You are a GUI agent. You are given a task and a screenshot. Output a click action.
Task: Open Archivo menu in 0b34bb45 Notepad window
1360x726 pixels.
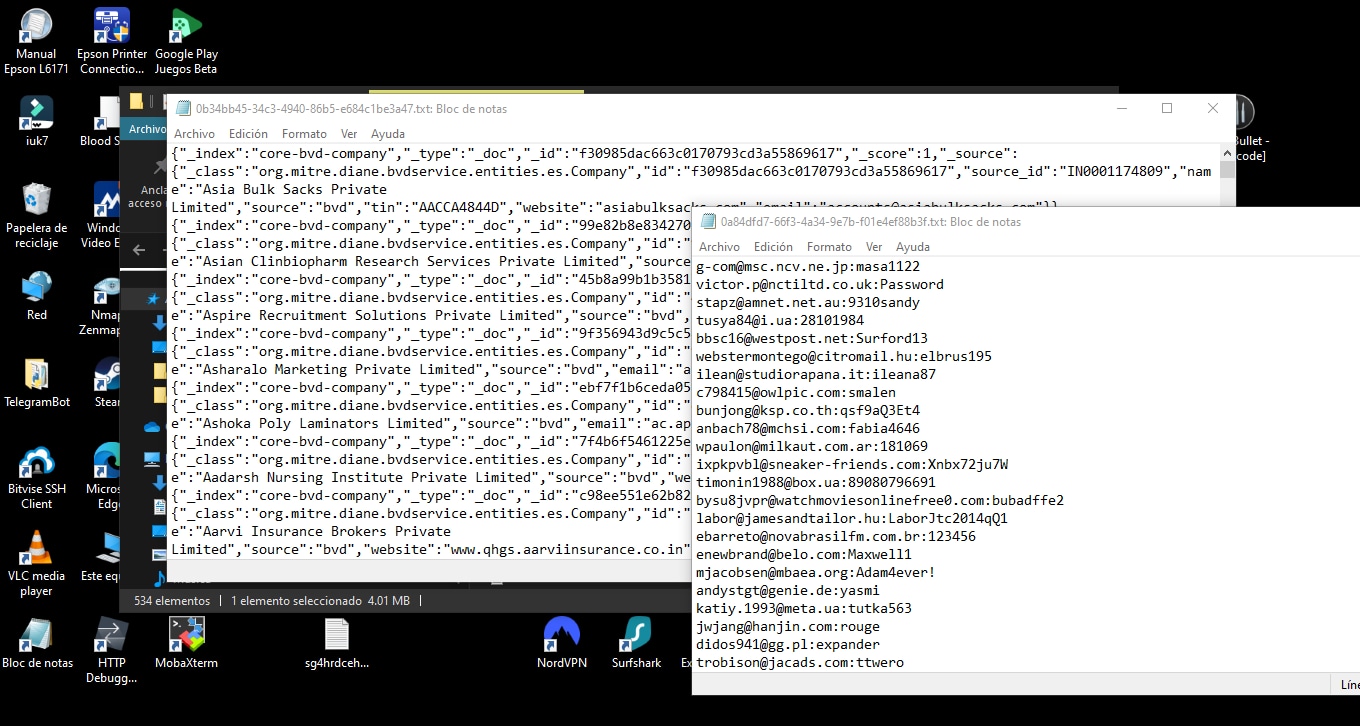(x=194, y=134)
